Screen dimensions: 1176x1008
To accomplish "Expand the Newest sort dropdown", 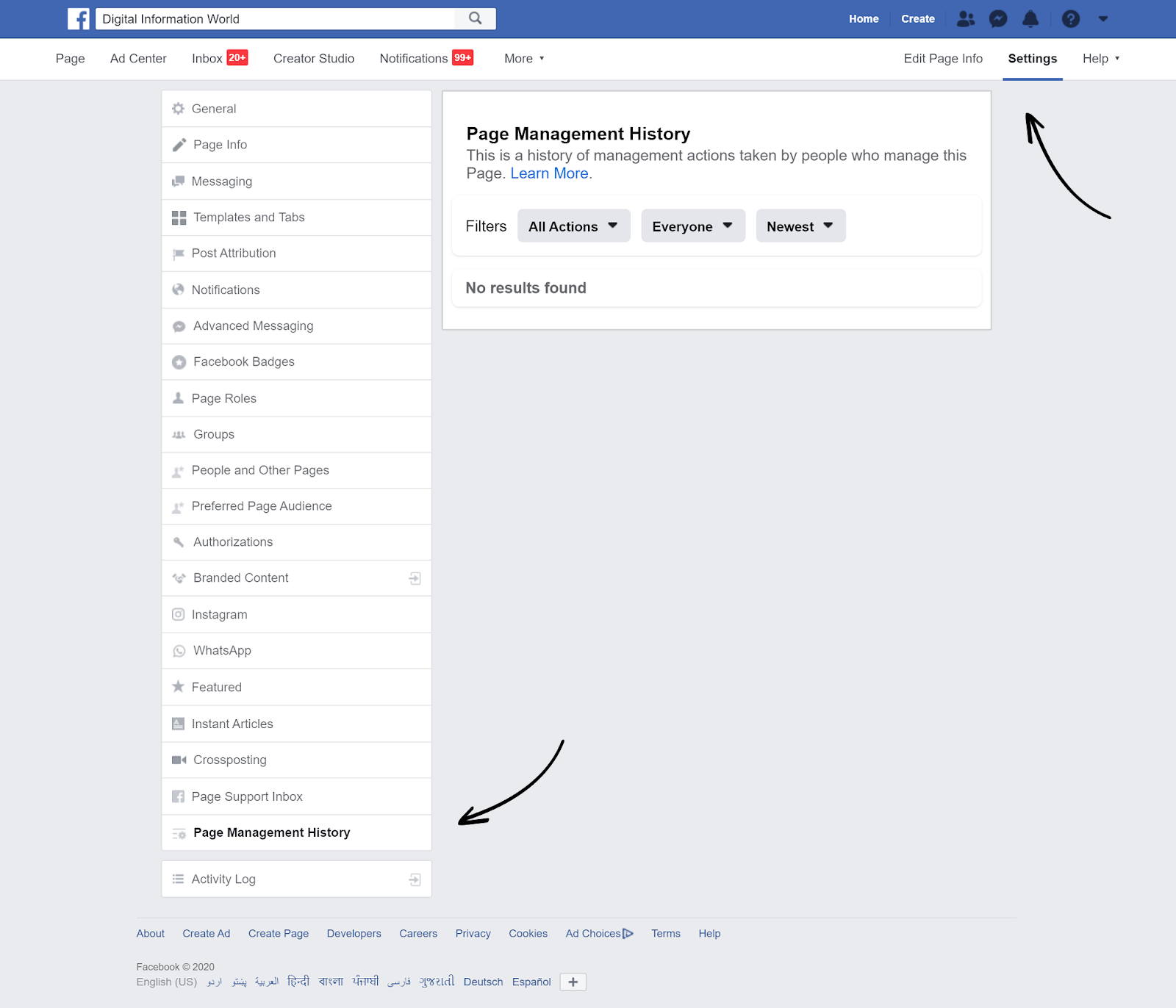I will tap(800, 226).
